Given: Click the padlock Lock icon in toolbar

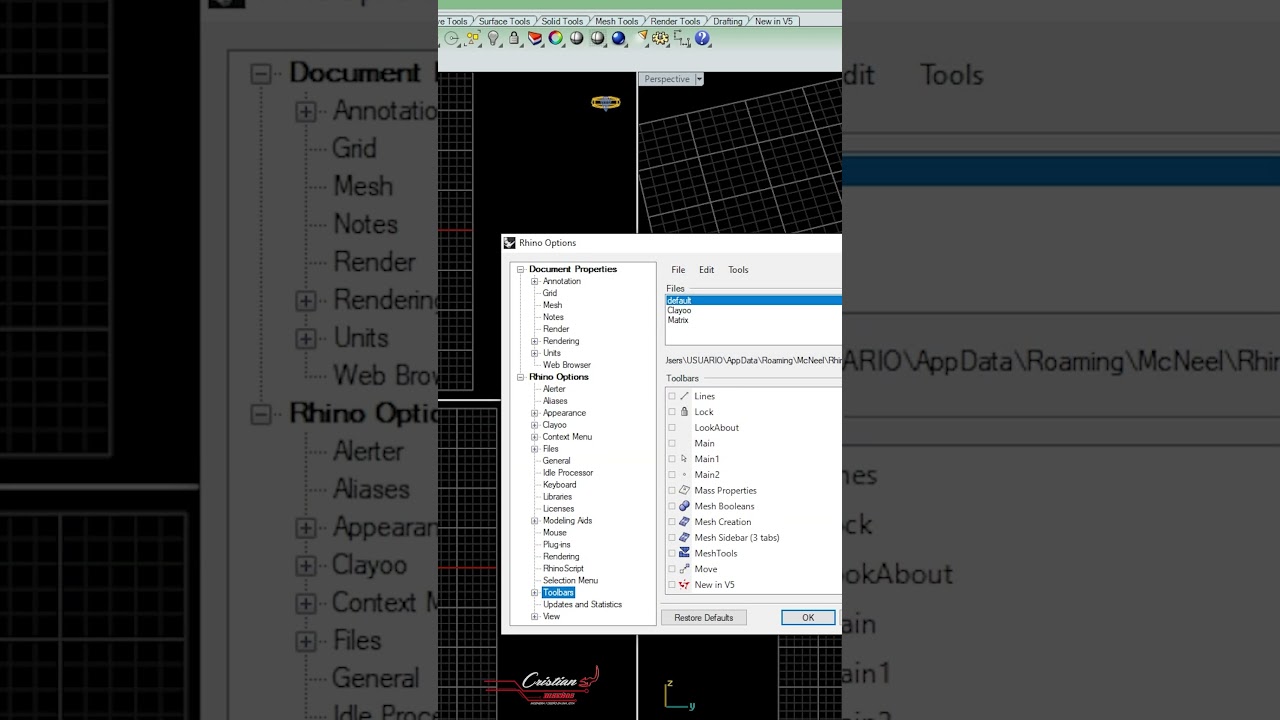Looking at the screenshot, I should pos(514,38).
